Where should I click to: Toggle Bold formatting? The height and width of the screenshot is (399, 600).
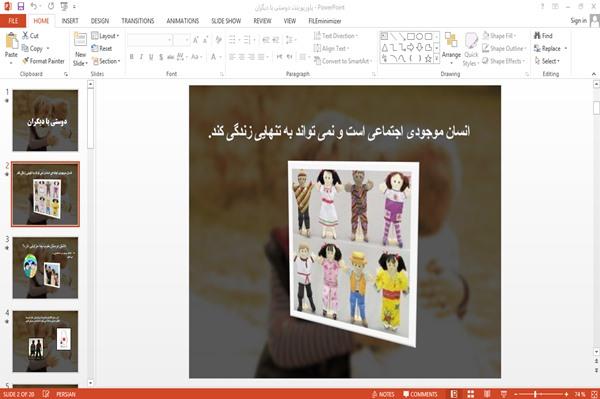tap(132, 57)
